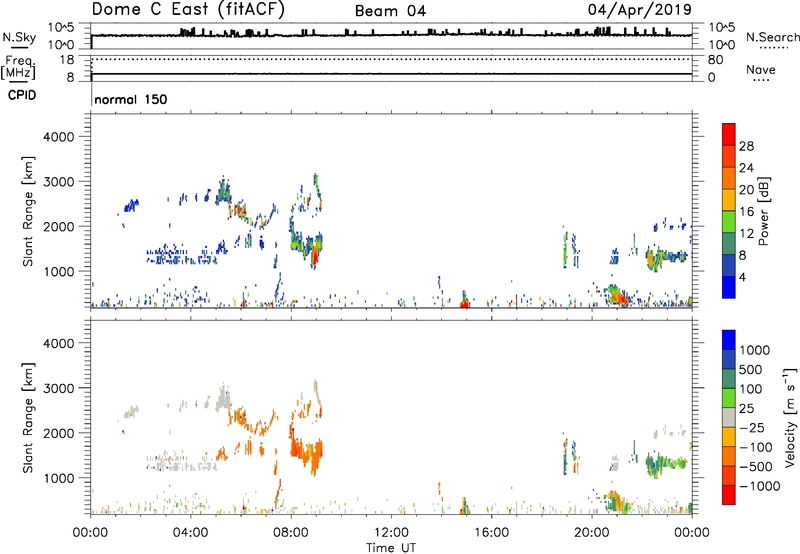Image resolution: width=800 pixels, height=554 pixels.
Task: Click orange −500 to −100 velocity colorbar segment
Action: click(x=729, y=457)
